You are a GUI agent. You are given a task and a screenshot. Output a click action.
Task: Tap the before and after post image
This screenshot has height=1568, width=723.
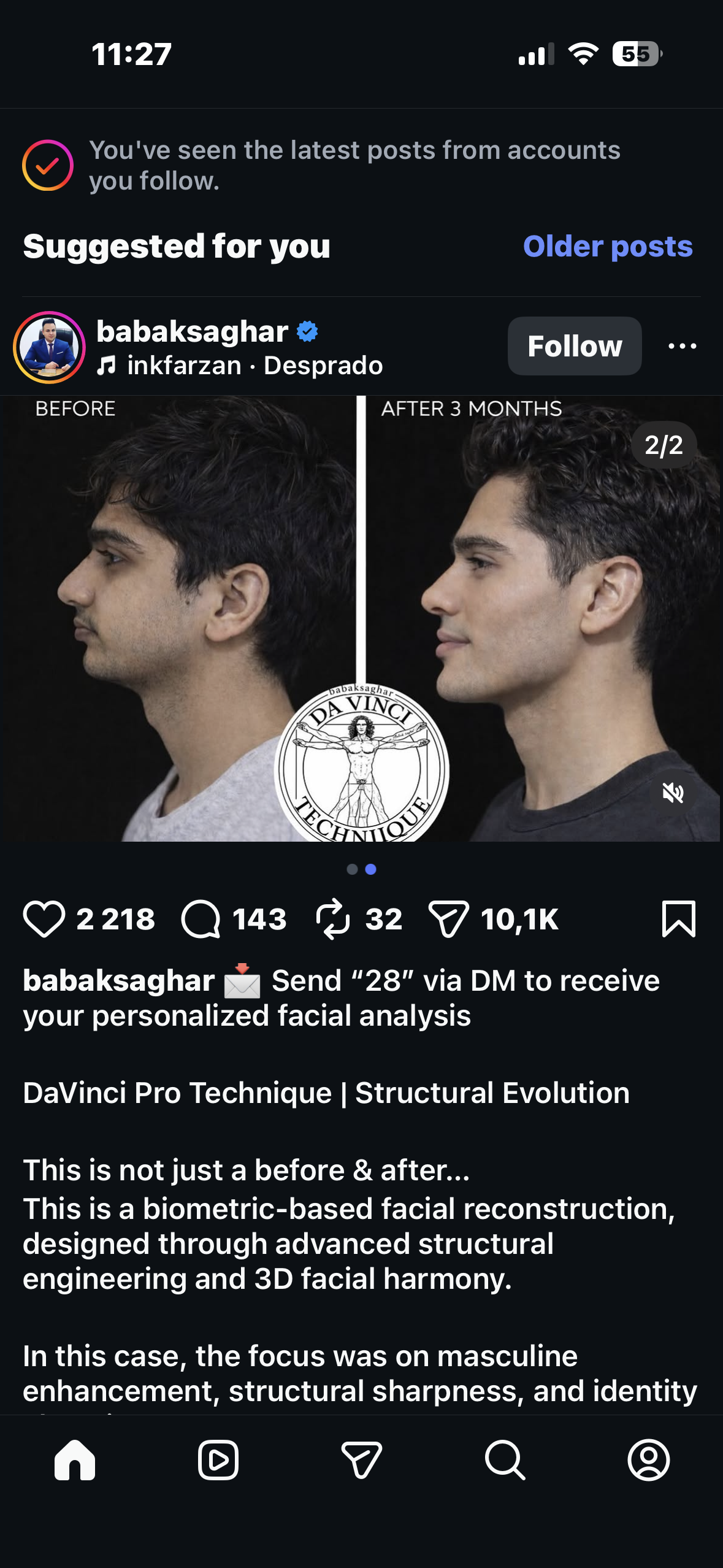tap(361, 618)
